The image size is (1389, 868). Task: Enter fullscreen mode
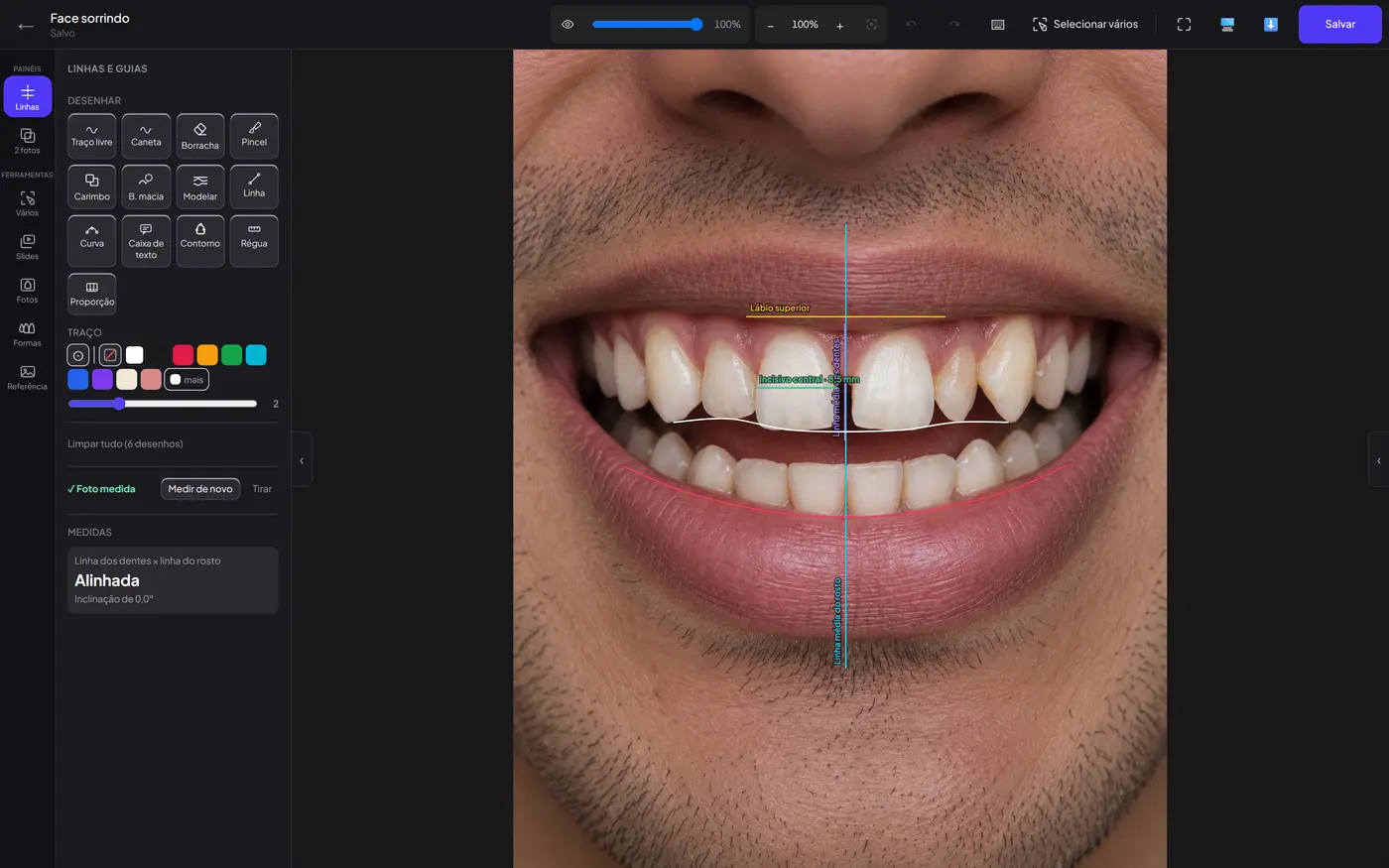1184,25
